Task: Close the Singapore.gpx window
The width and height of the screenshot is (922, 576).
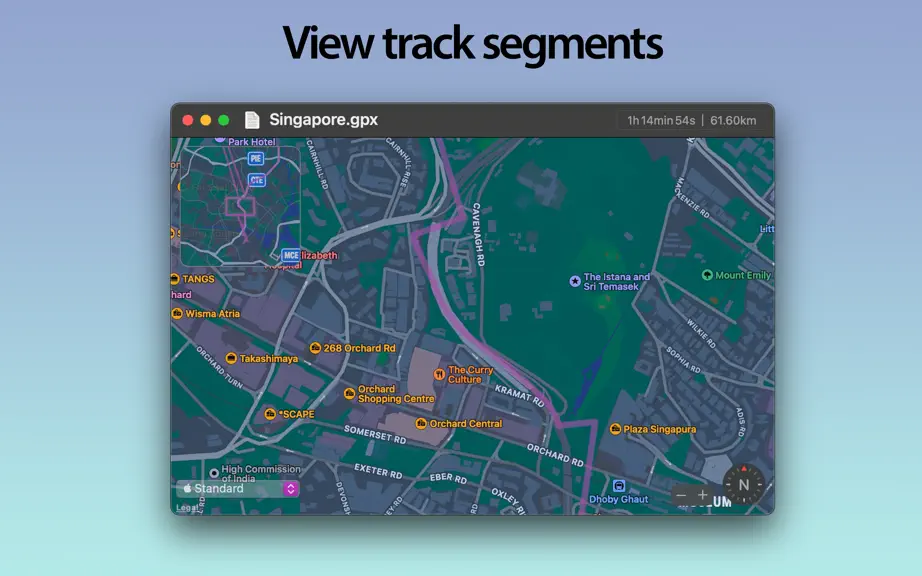Action: (188, 120)
